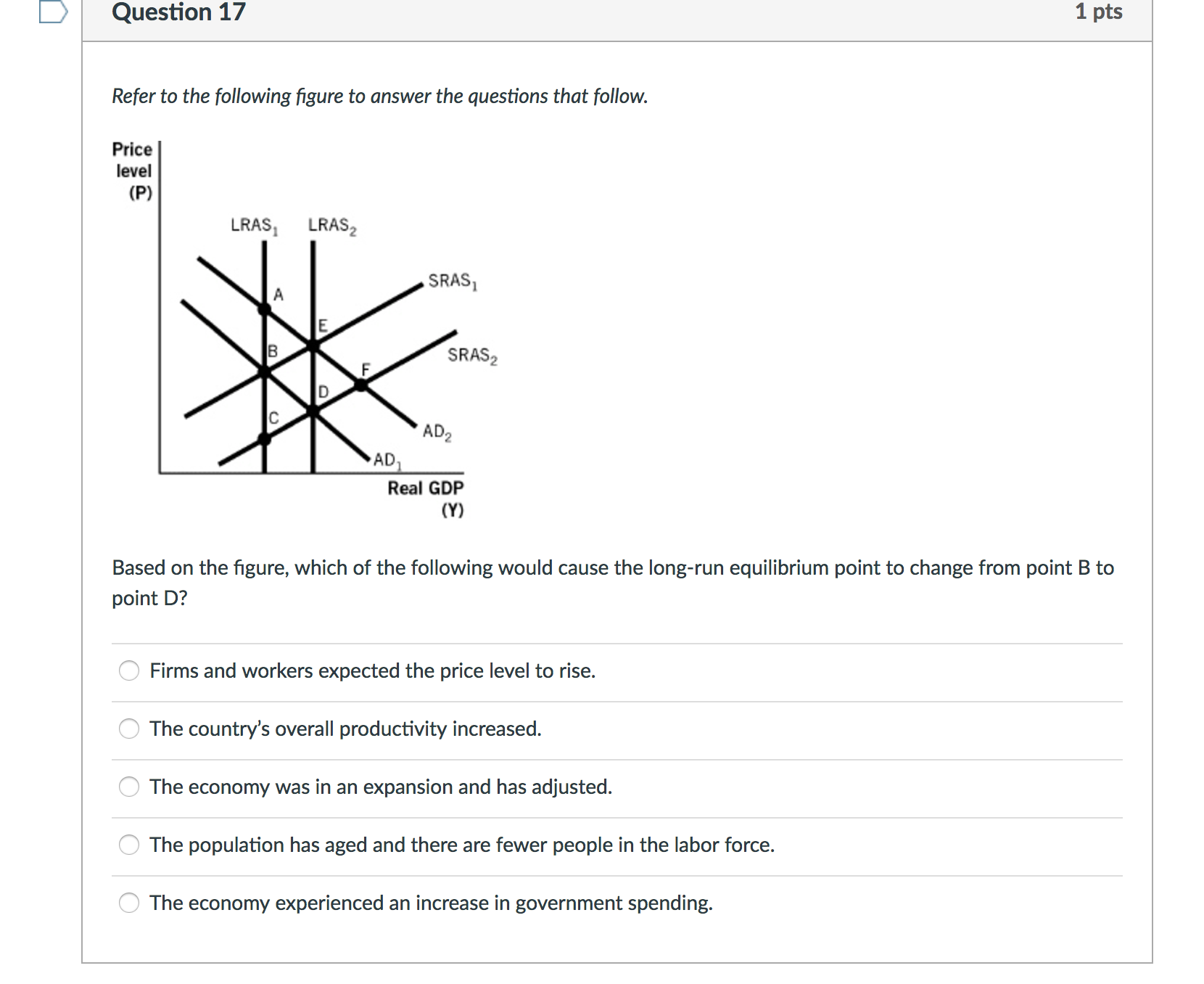Select "Firms and workers expected the price level to rise"
This screenshot has height=984, width=1204.
pyautogui.click(x=129, y=671)
